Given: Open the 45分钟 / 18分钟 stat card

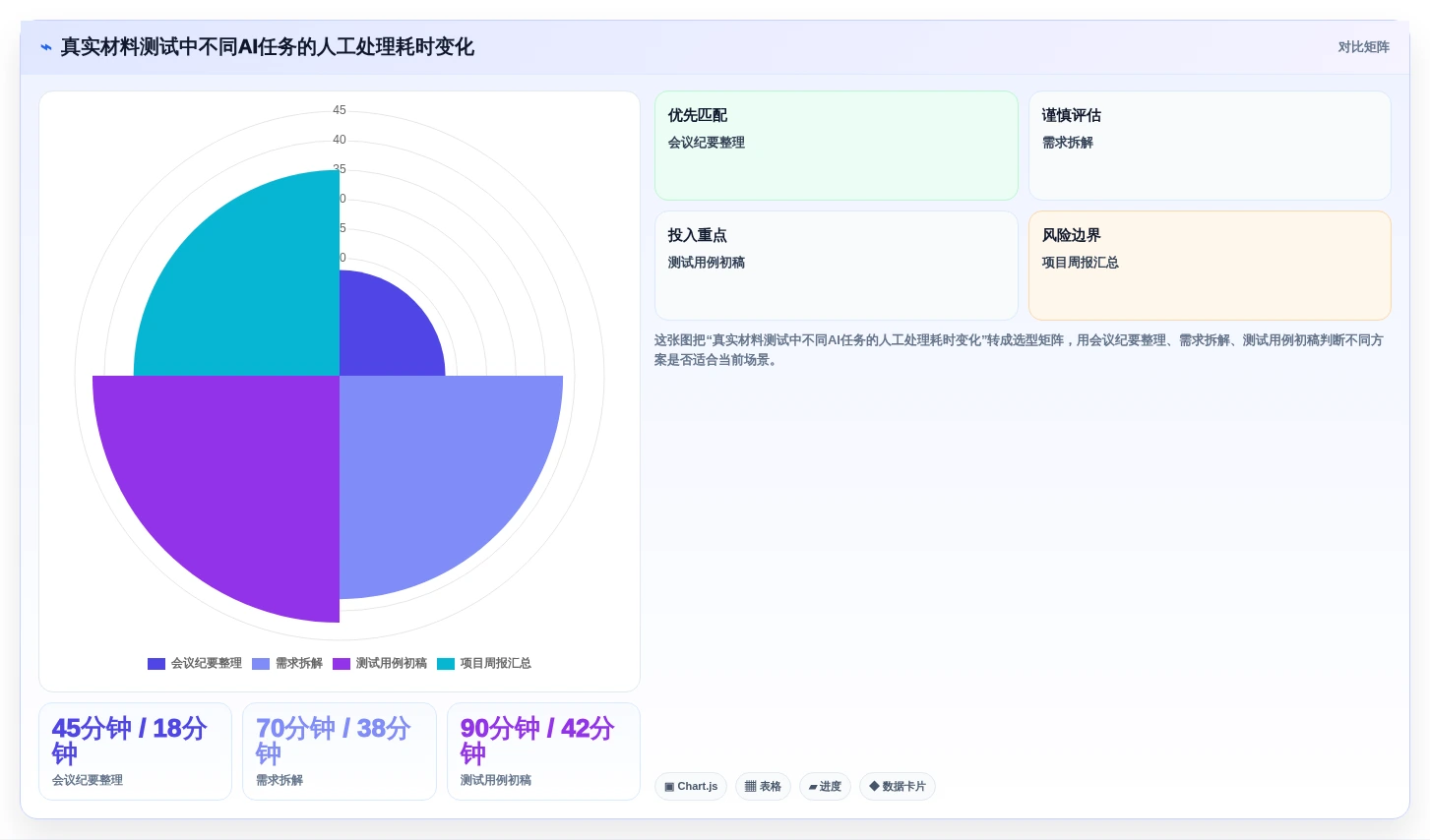Looking at the screenshot, I should click(x=135, y=751).
